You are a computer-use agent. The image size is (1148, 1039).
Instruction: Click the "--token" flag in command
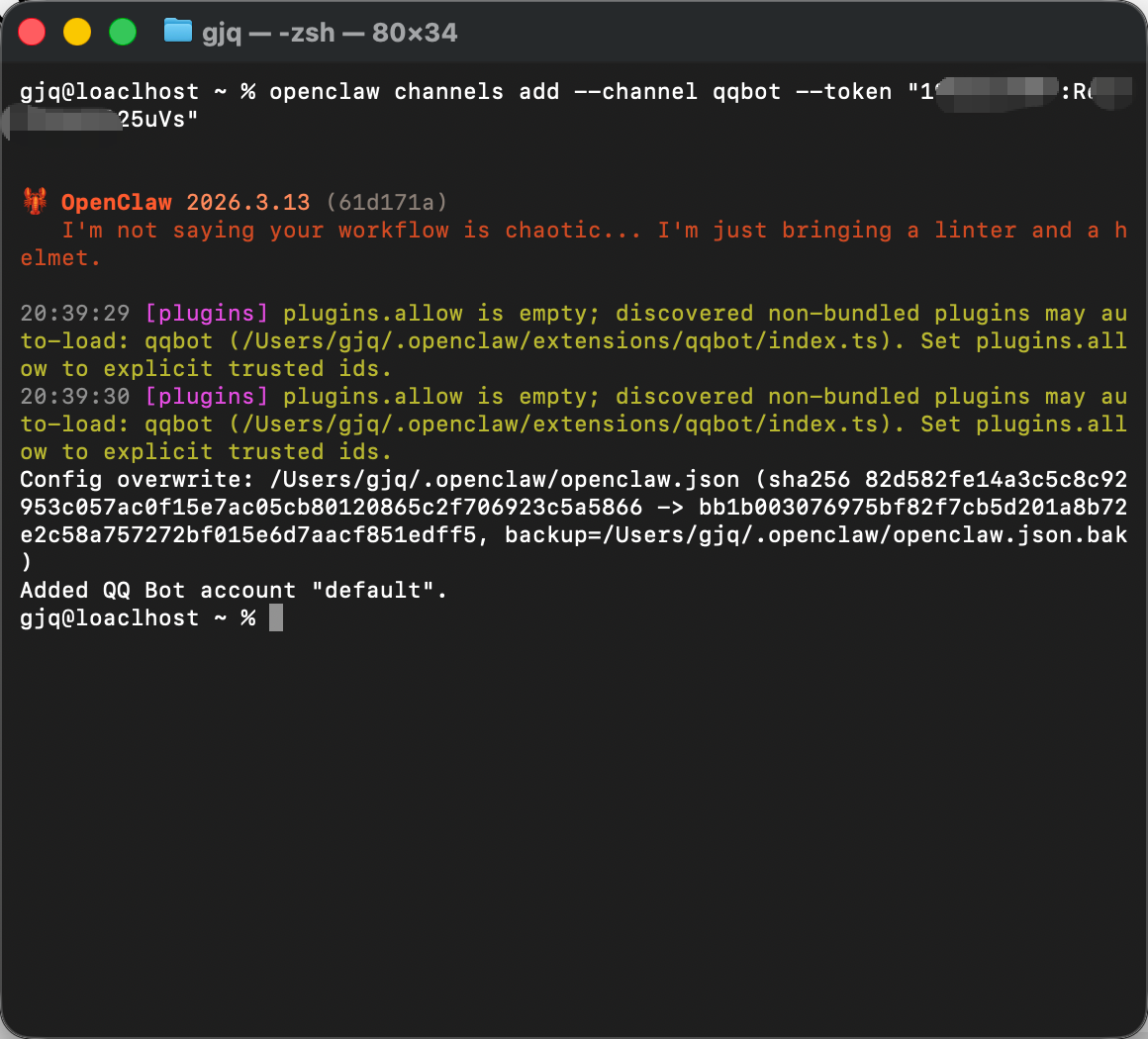pos(843,91)
